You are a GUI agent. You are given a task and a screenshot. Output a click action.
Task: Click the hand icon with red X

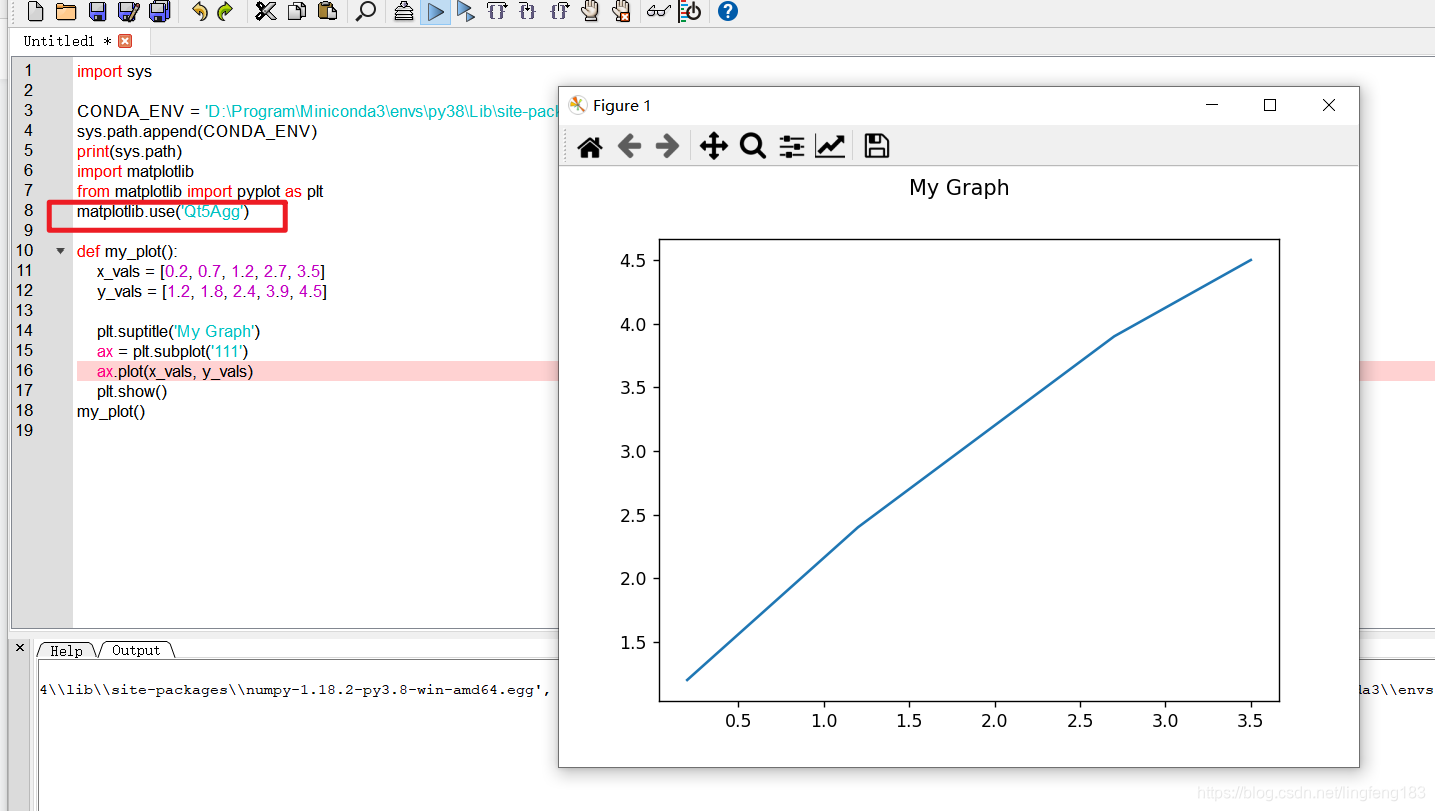pyautogui.click(x=621, y=12)
